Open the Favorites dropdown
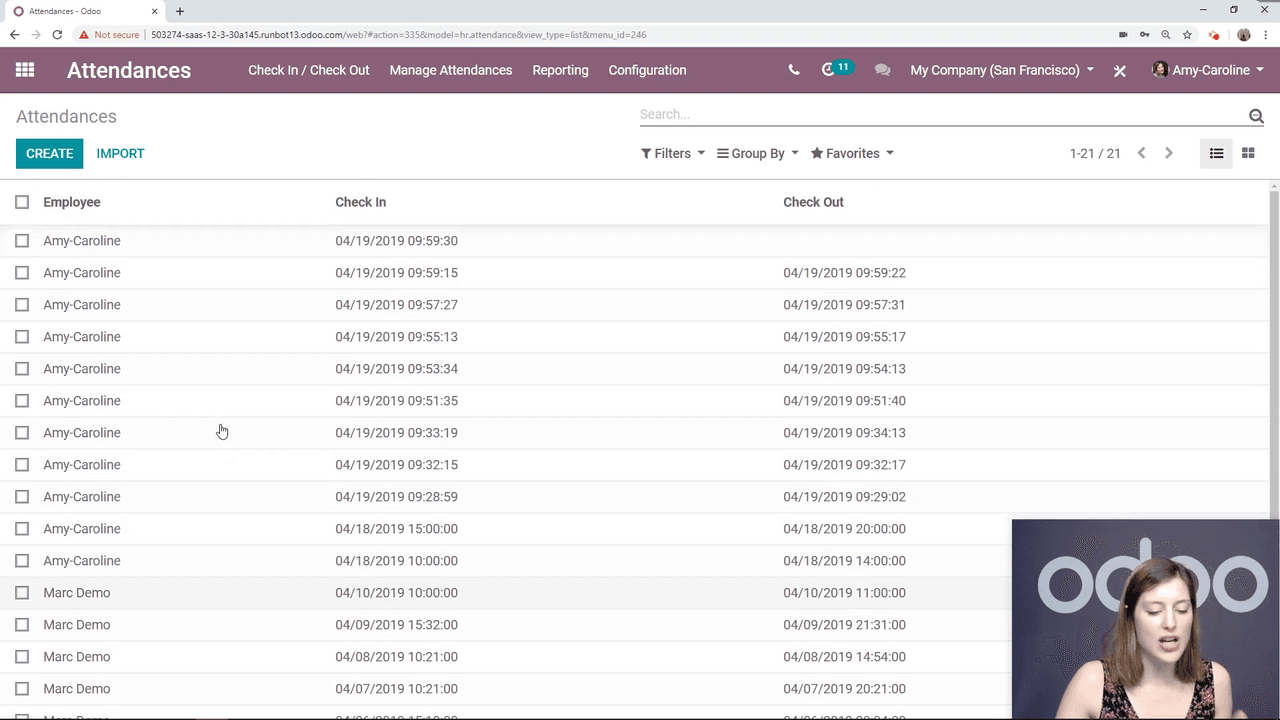 coord(852,153)
